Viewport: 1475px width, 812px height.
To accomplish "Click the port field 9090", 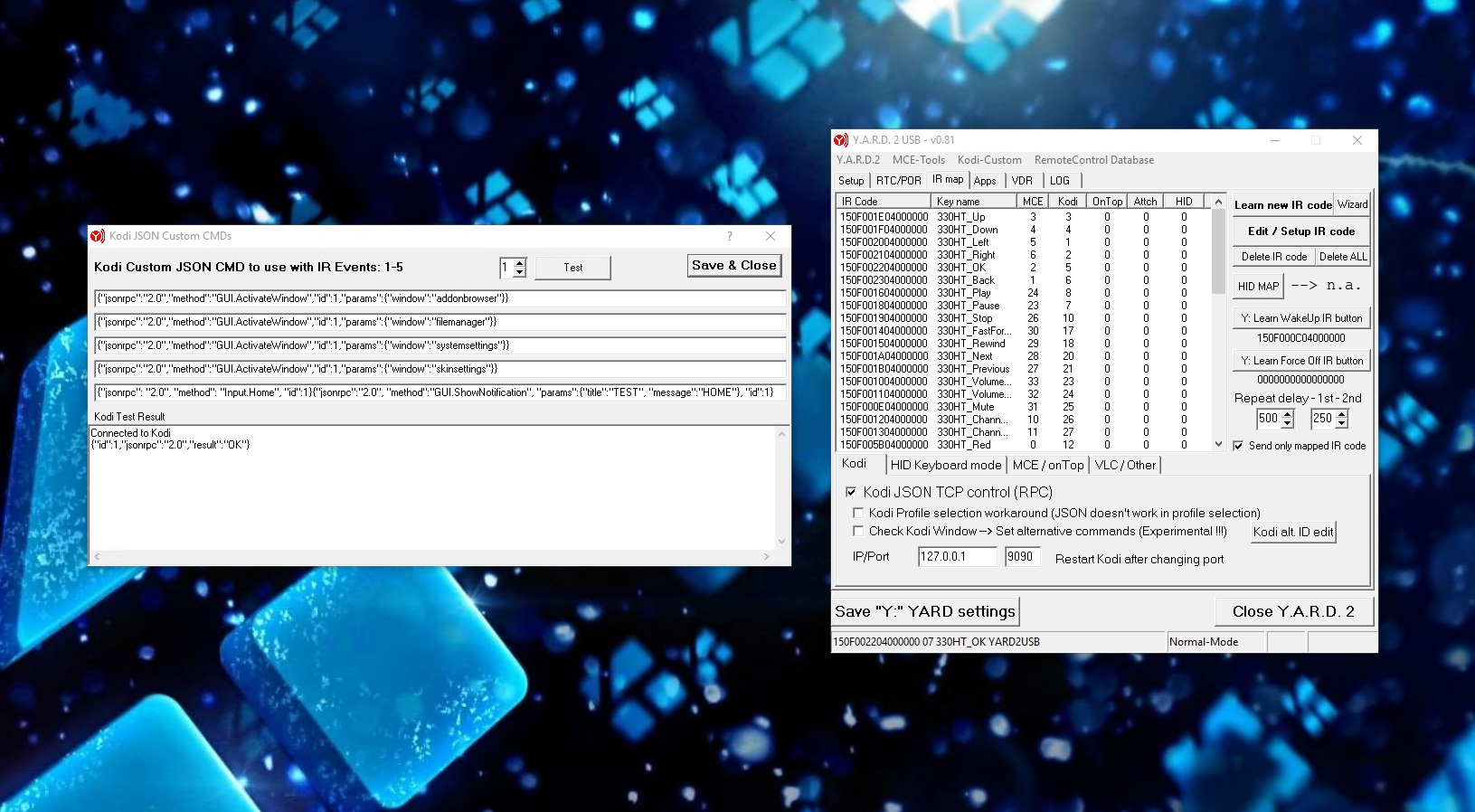I will coord(1023,557).
